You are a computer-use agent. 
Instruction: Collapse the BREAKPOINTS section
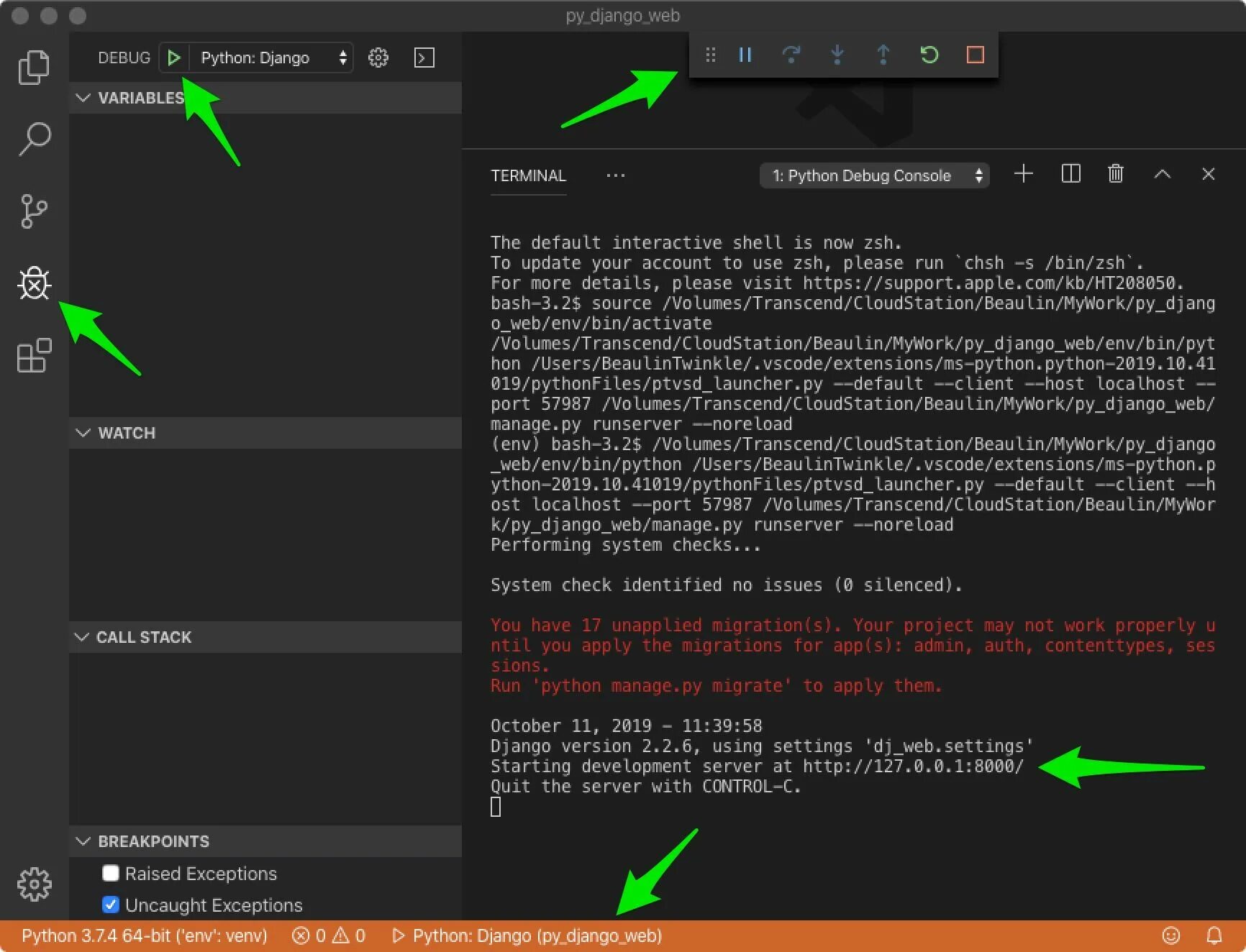click(265, 841)
